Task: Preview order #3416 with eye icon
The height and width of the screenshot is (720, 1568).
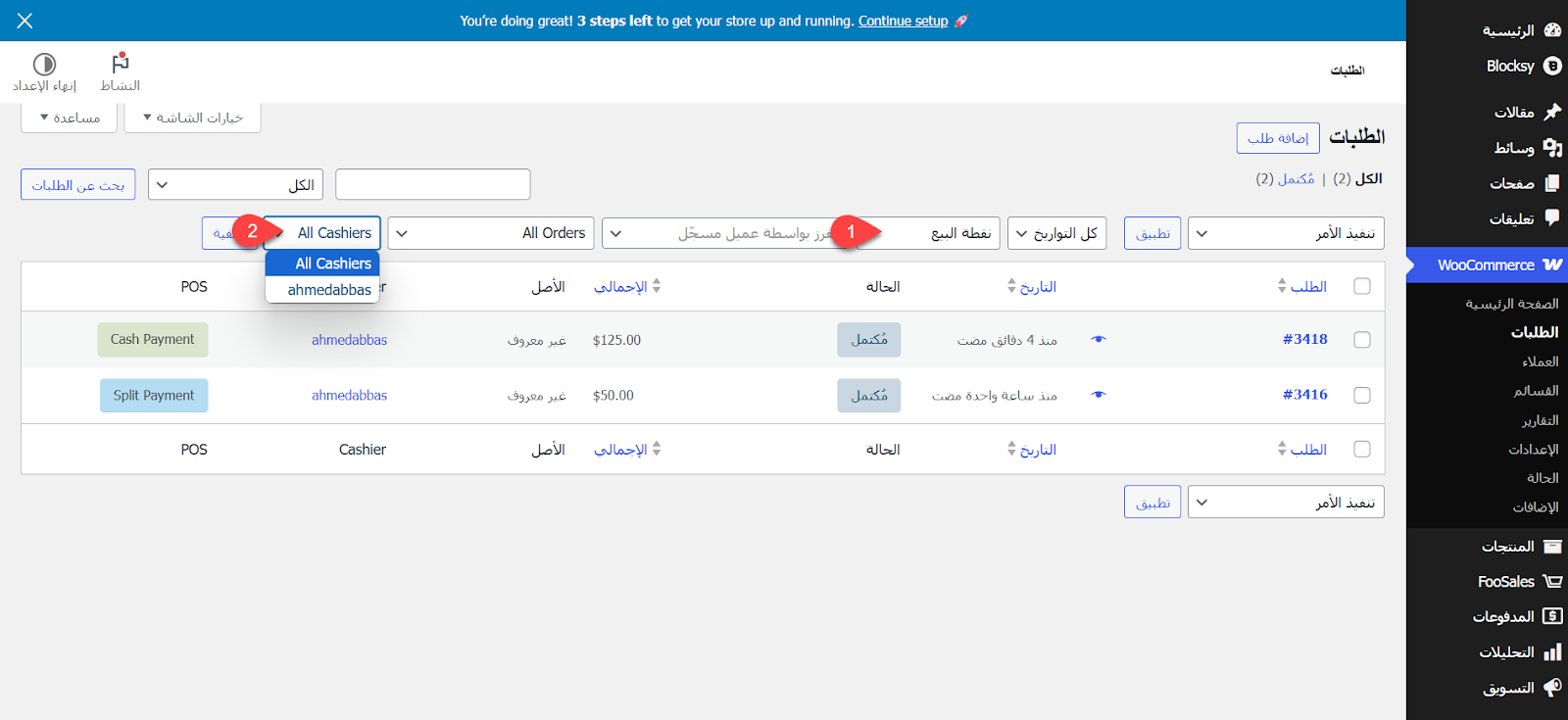Action: coord(1099,395)
